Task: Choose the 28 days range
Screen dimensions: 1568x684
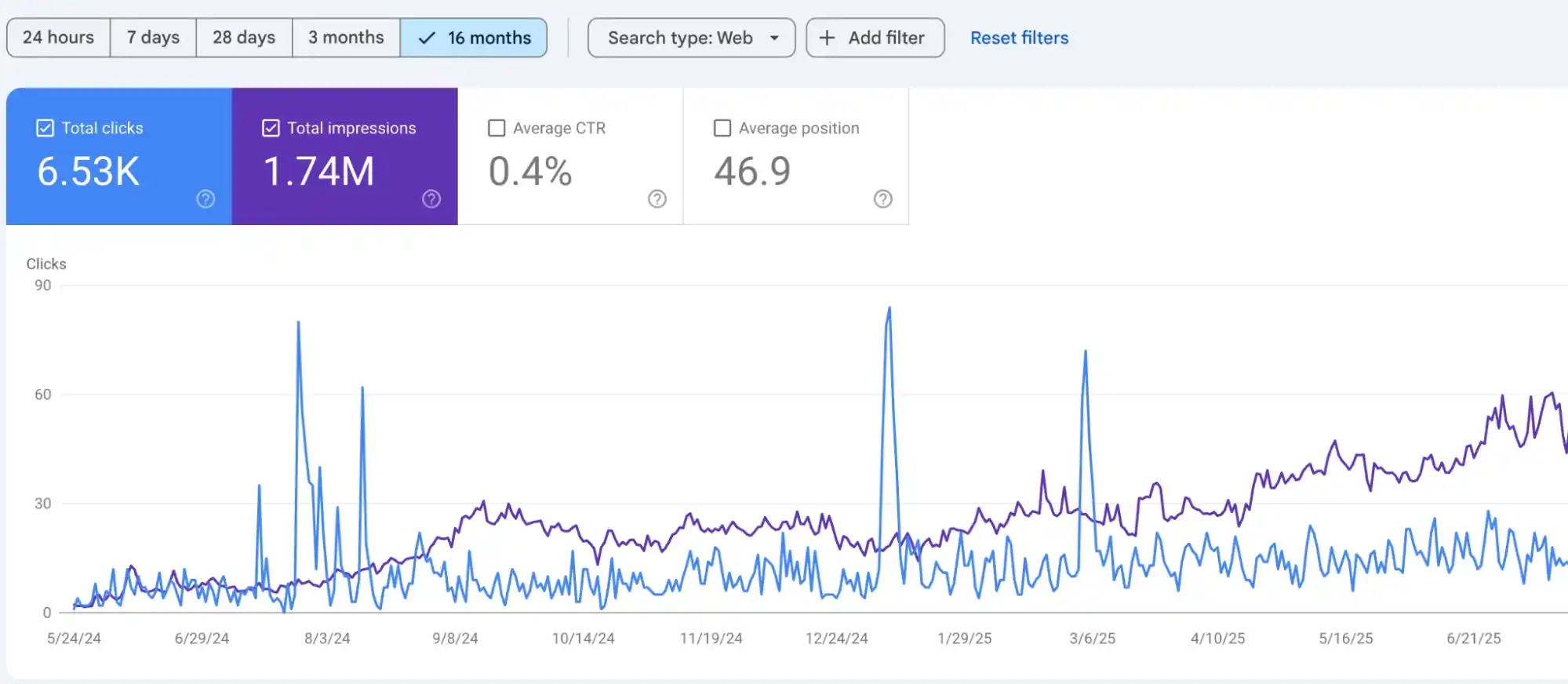Action: click(x=244, y=38)
